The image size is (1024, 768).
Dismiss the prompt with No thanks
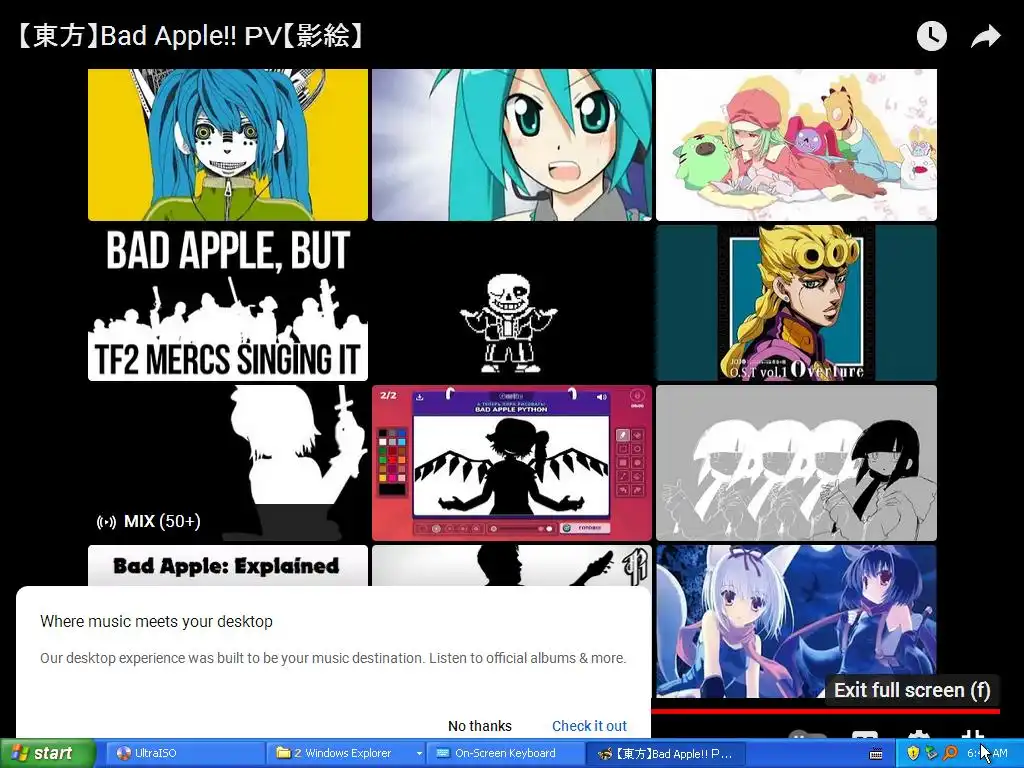point(479,726)
